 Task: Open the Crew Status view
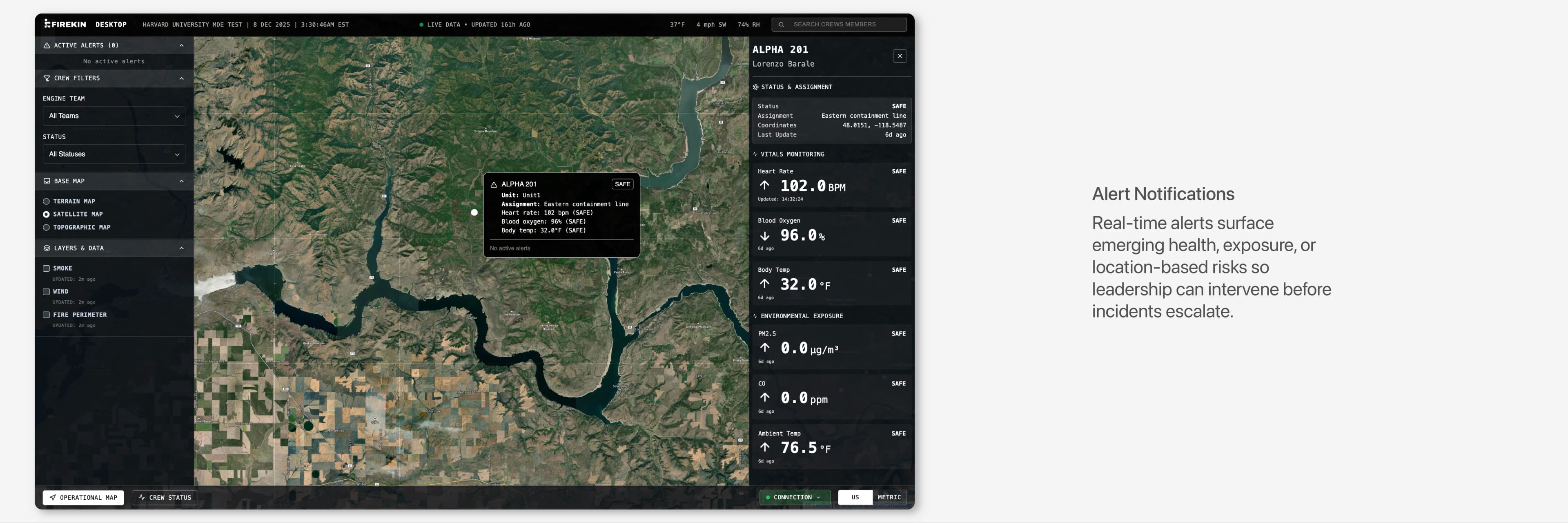pyautogui.click(x=164, y=497)
